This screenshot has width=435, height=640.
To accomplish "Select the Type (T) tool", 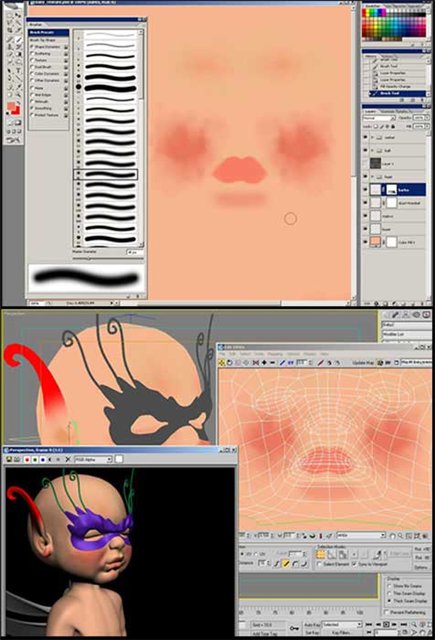I will [x=18, y=71].
